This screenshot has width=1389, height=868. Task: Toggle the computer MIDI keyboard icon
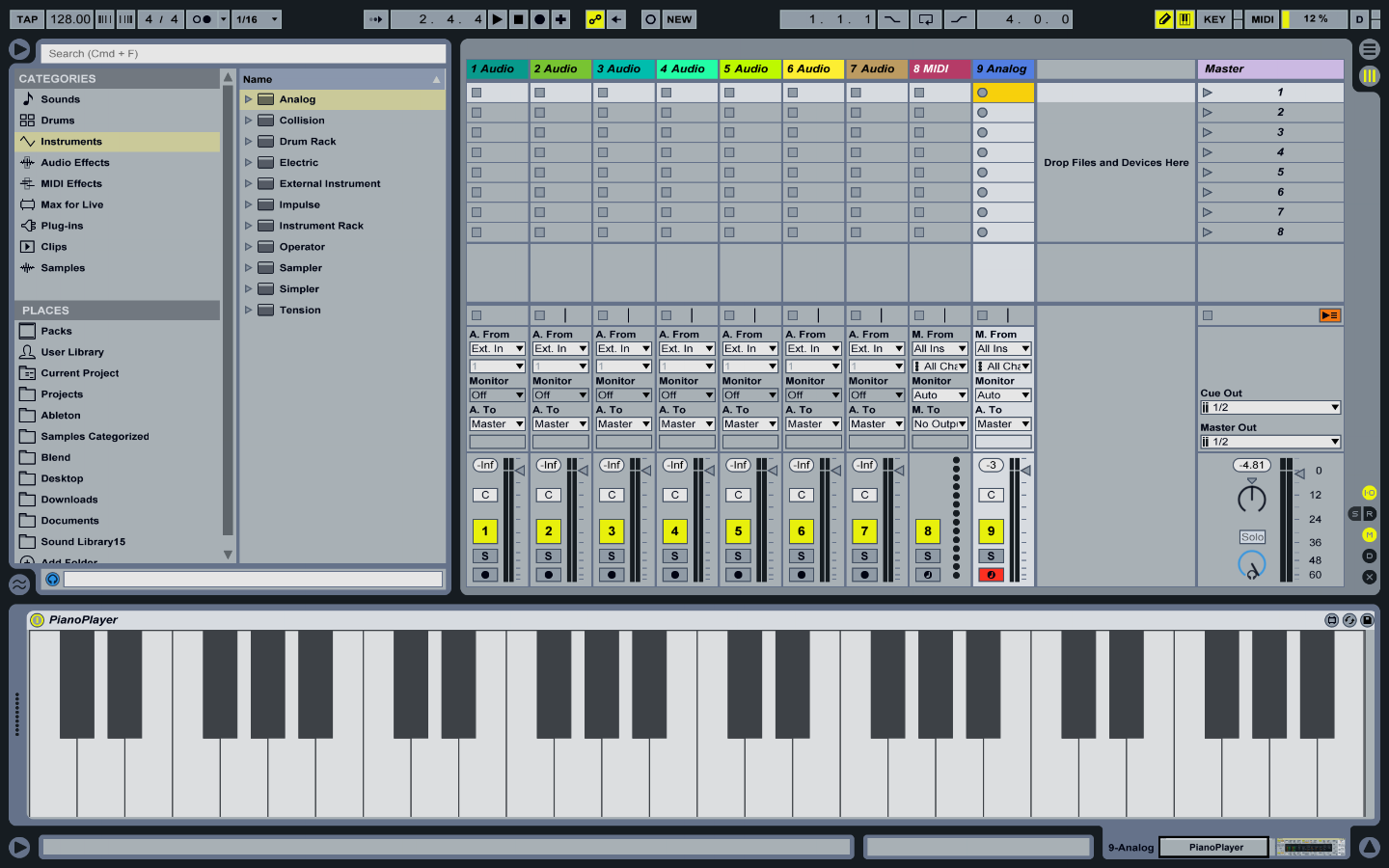coord(1185,19)
